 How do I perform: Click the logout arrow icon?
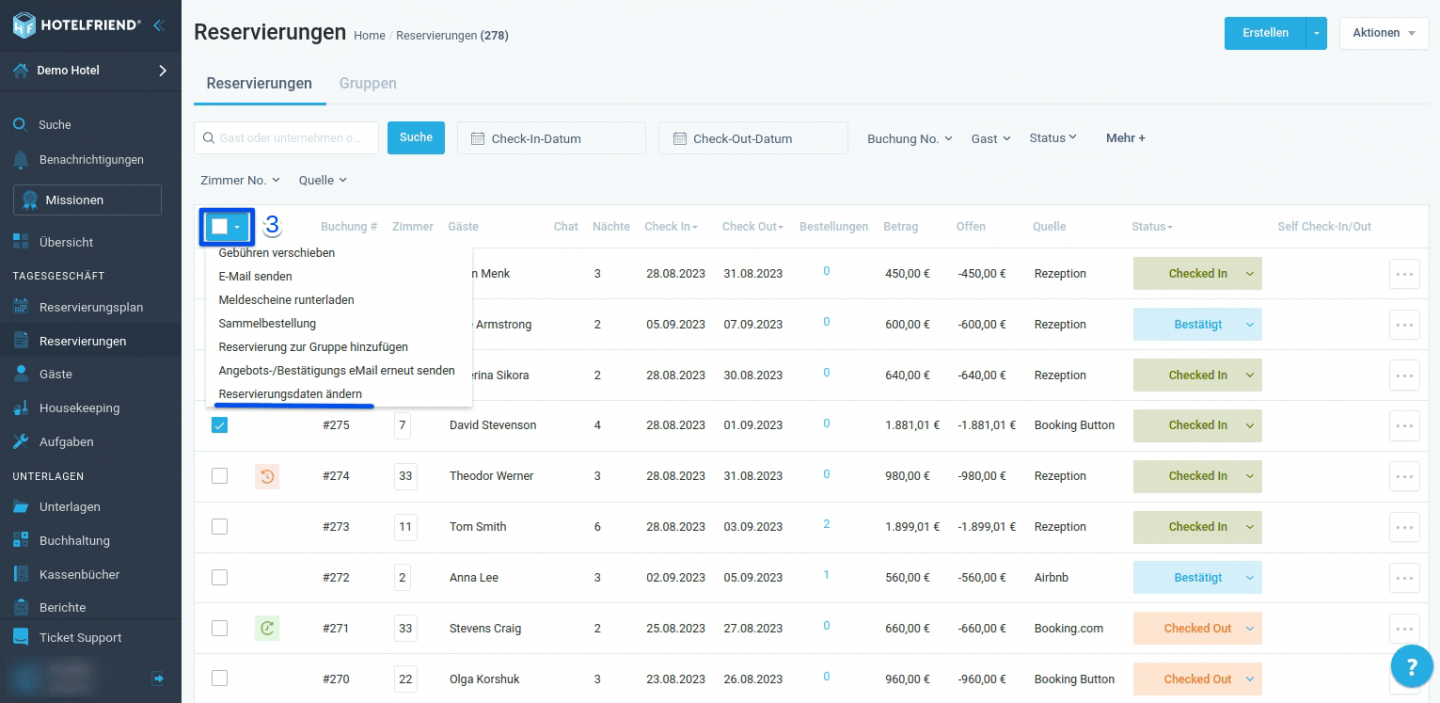(158, 678)
